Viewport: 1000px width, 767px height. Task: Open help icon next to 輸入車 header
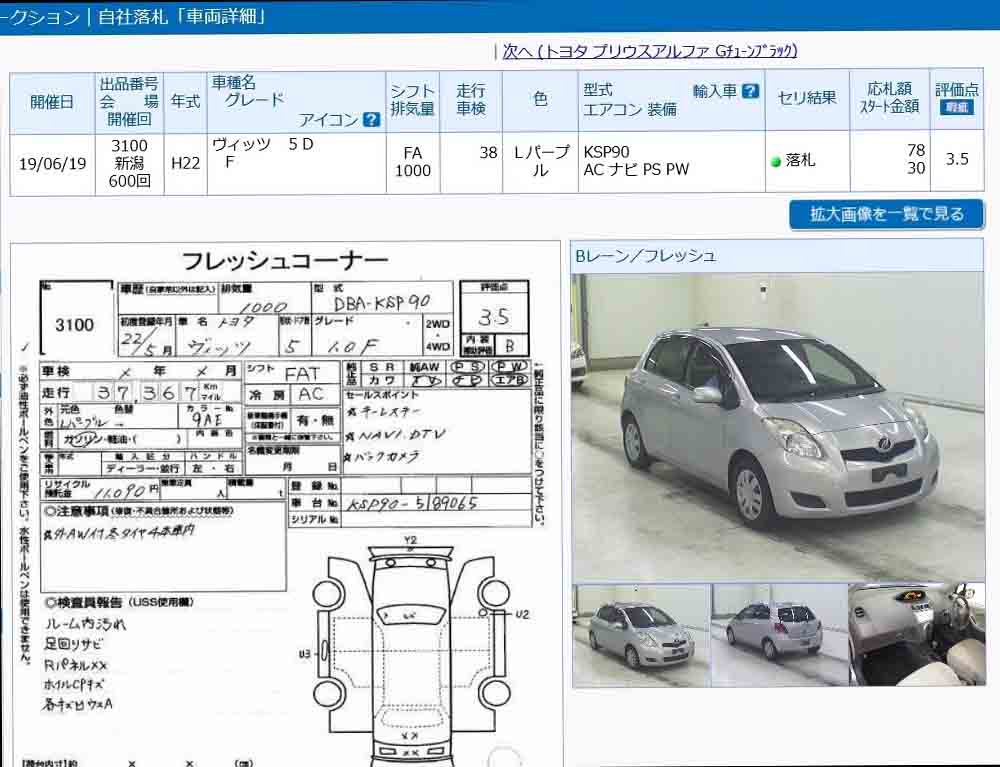[x=751, y=91]
